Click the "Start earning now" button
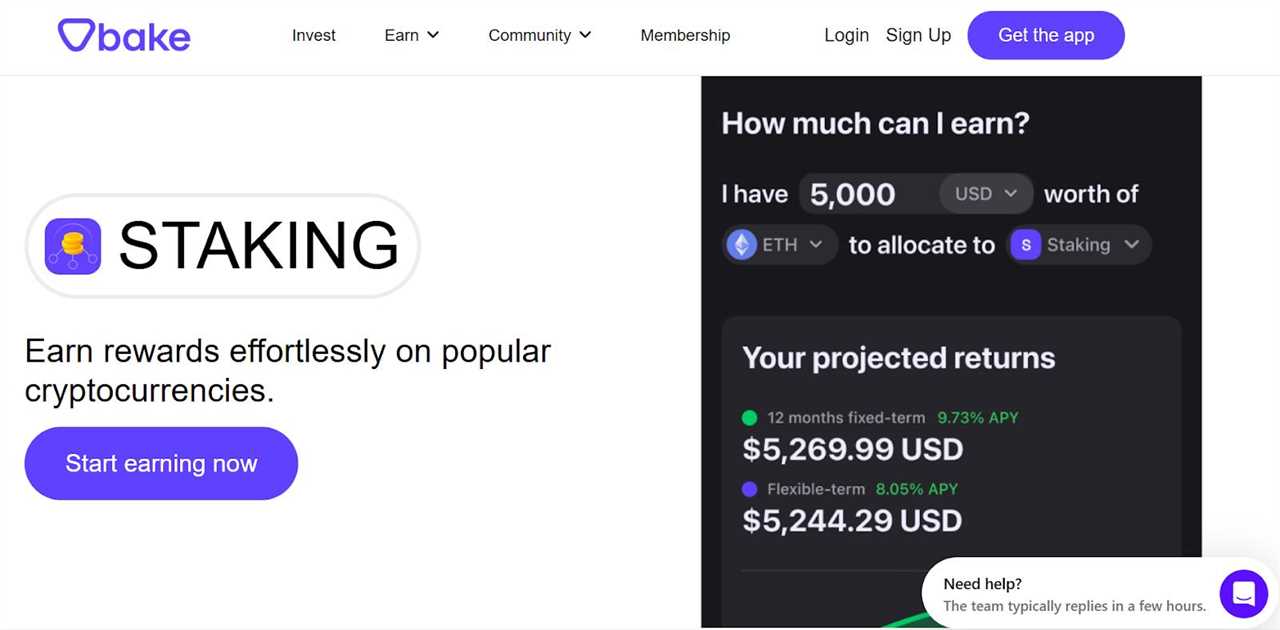The height and width of the screenshot is (630, 1280). tap(161, 463)
